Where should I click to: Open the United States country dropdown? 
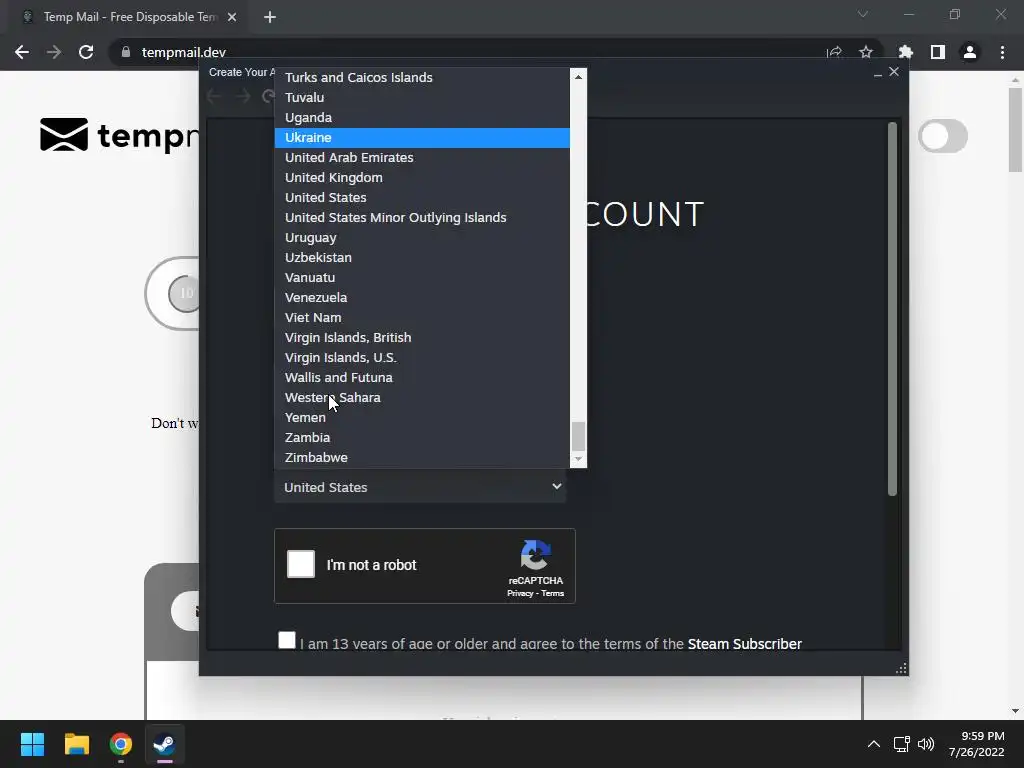420,487
